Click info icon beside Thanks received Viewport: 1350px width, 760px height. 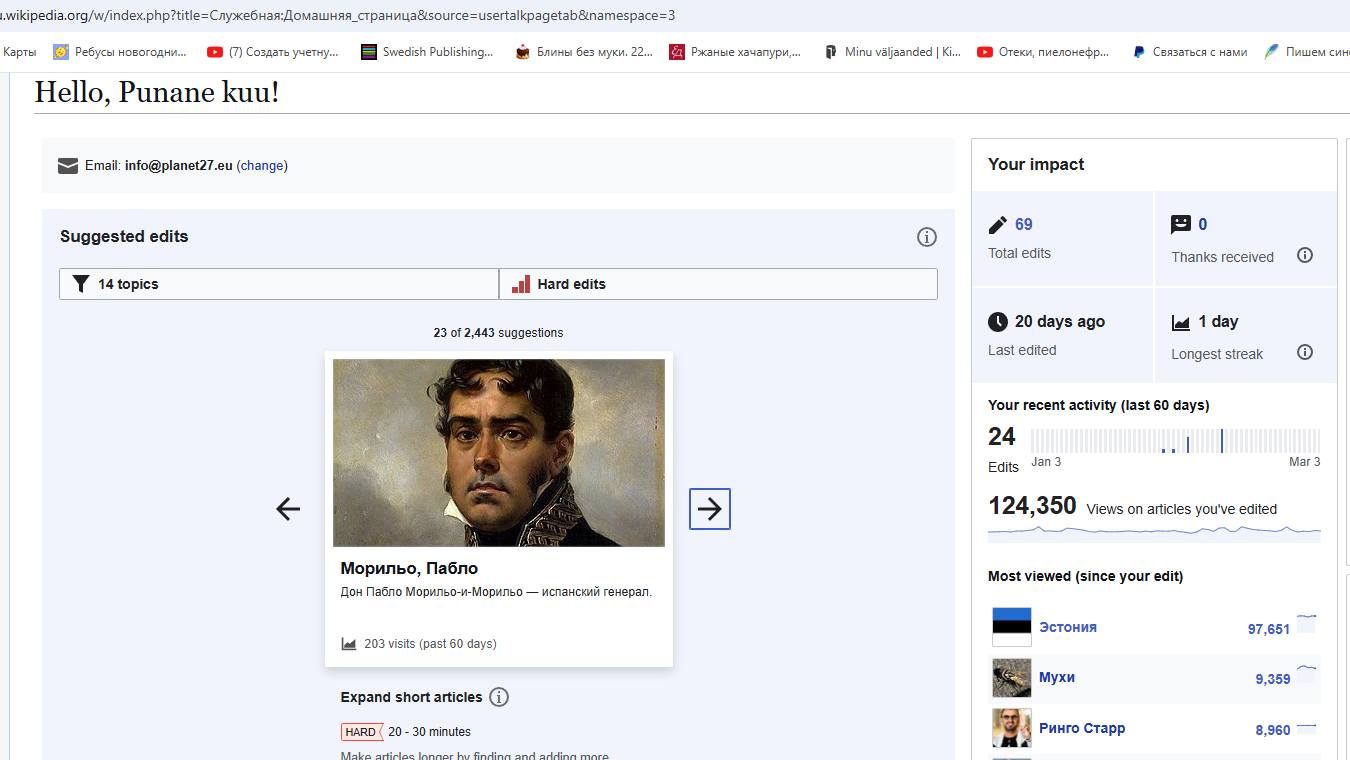1304,255
